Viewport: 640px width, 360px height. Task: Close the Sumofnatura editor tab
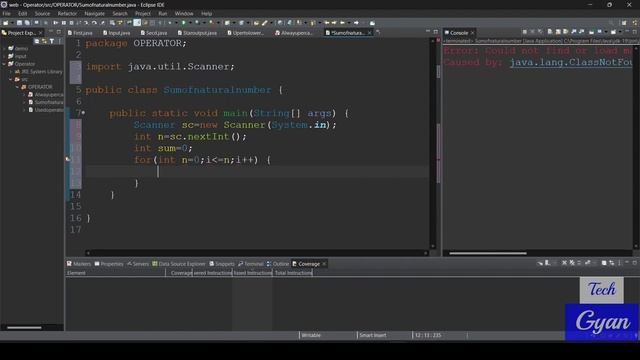click(x=370, y=33)
